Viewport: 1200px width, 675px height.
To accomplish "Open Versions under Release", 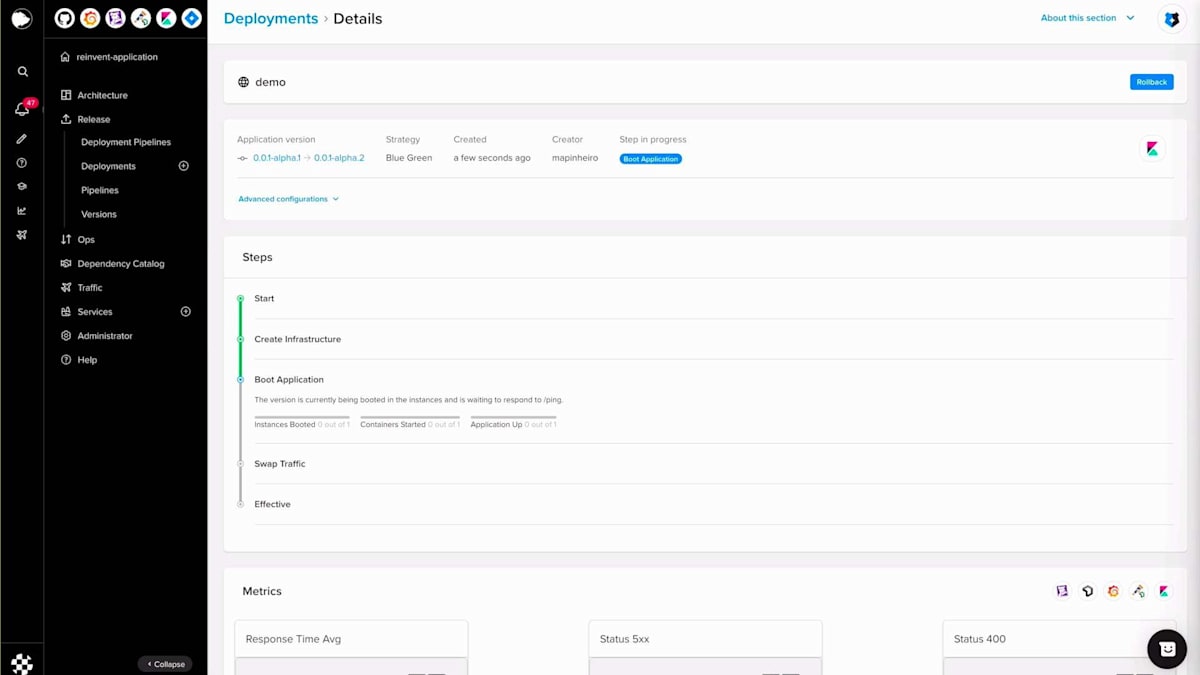I will [99, 214].
